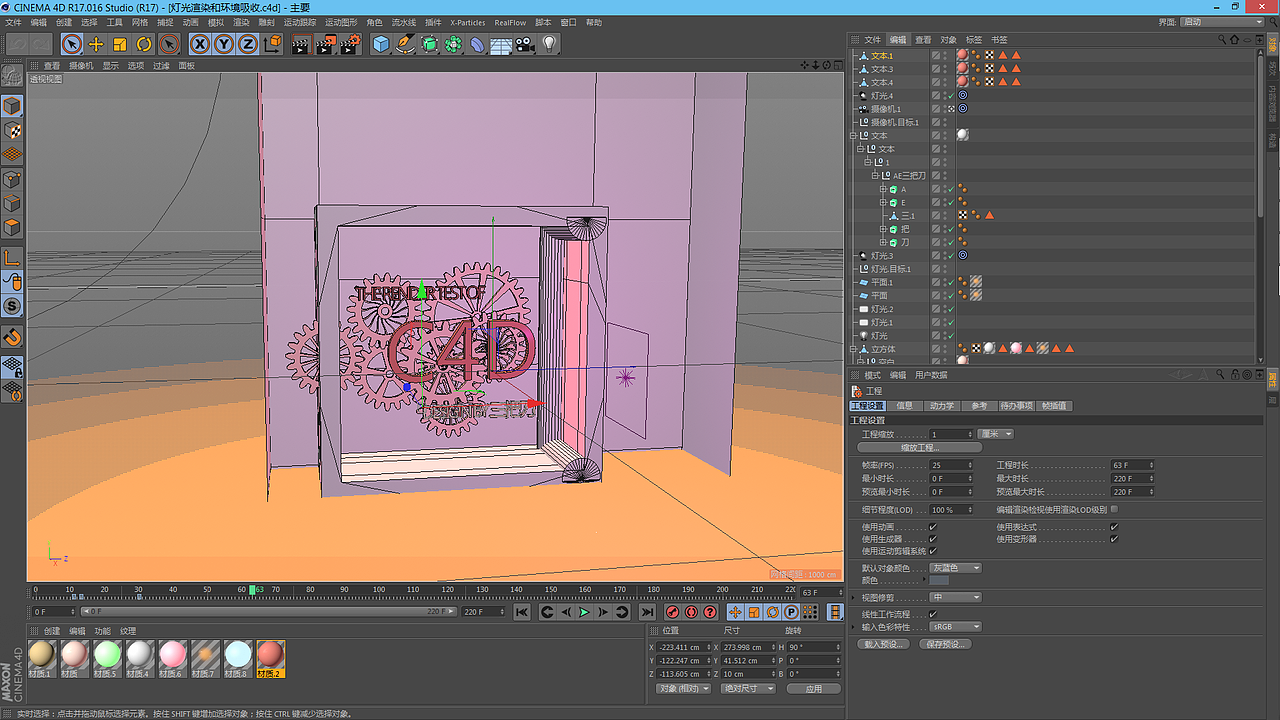Open the 视图修剪 dropdown set to 中

(955, 597)
